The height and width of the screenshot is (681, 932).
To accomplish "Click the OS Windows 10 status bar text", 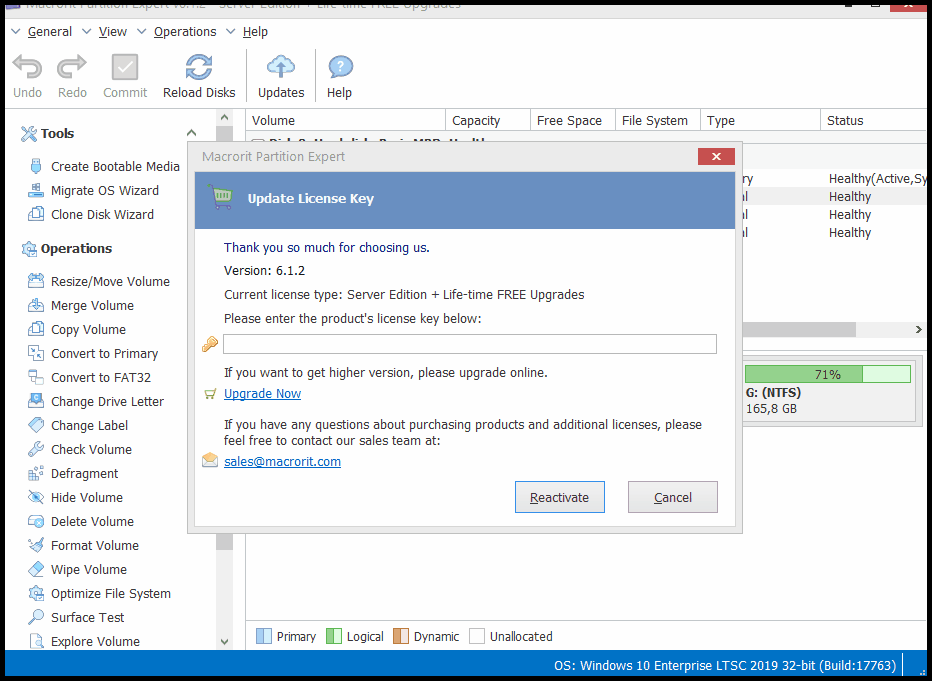I will coord(725,665).
